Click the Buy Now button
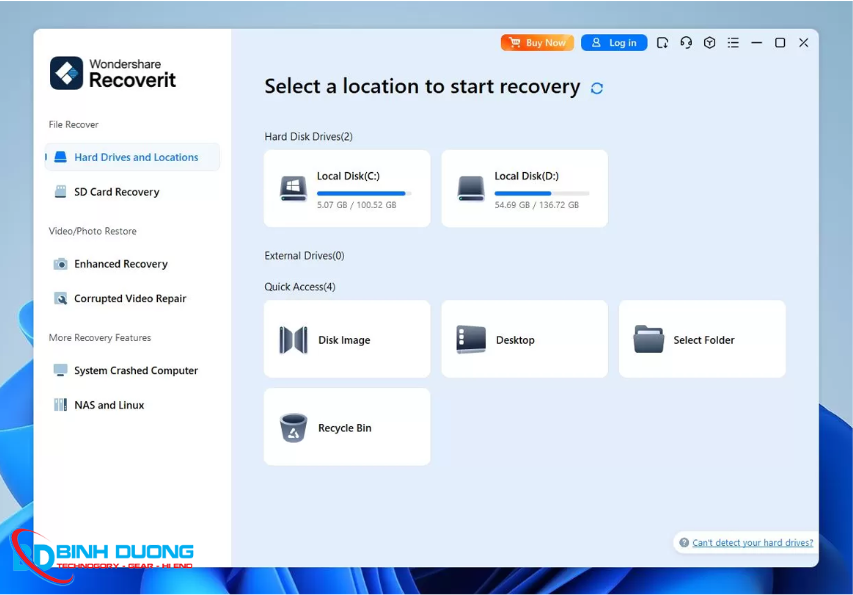Viewport: 853px width, 595px height. point(537,42)
